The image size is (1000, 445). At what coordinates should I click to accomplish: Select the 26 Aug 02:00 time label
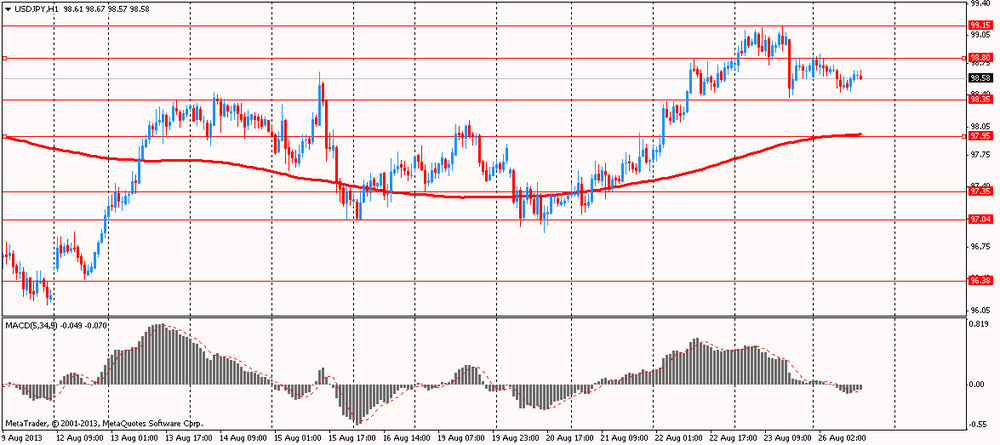[x=843, y=439]
